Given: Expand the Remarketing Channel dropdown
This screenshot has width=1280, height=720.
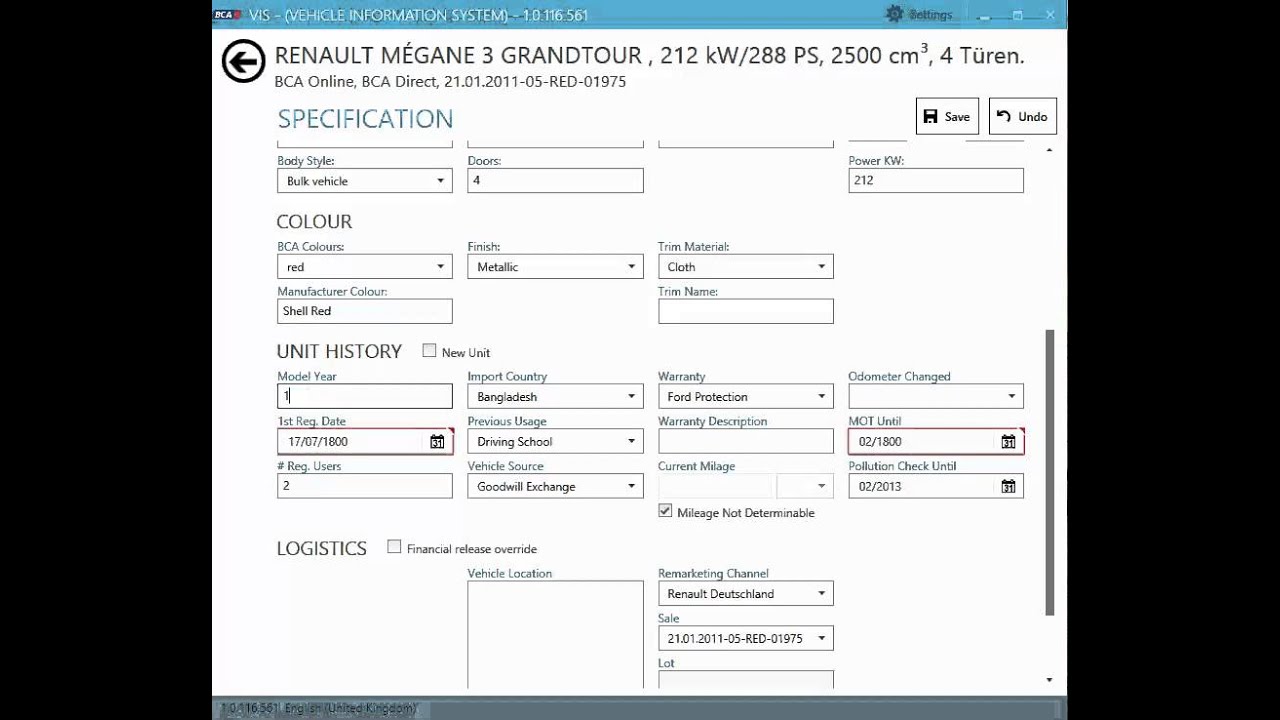Looking at the screenshot, I should tap(745, 594).
